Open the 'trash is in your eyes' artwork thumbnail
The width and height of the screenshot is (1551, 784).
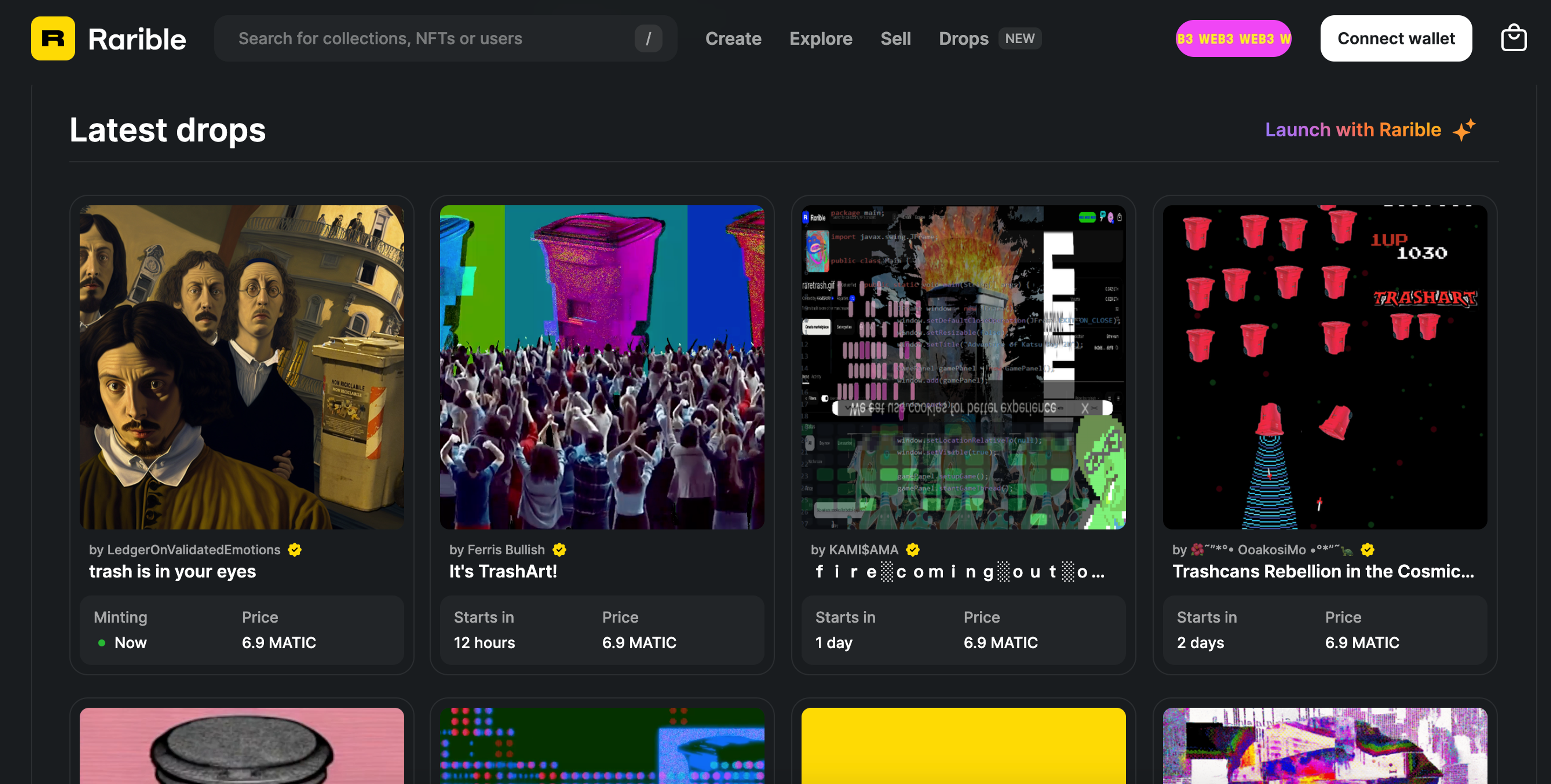(x=242, y=367)
